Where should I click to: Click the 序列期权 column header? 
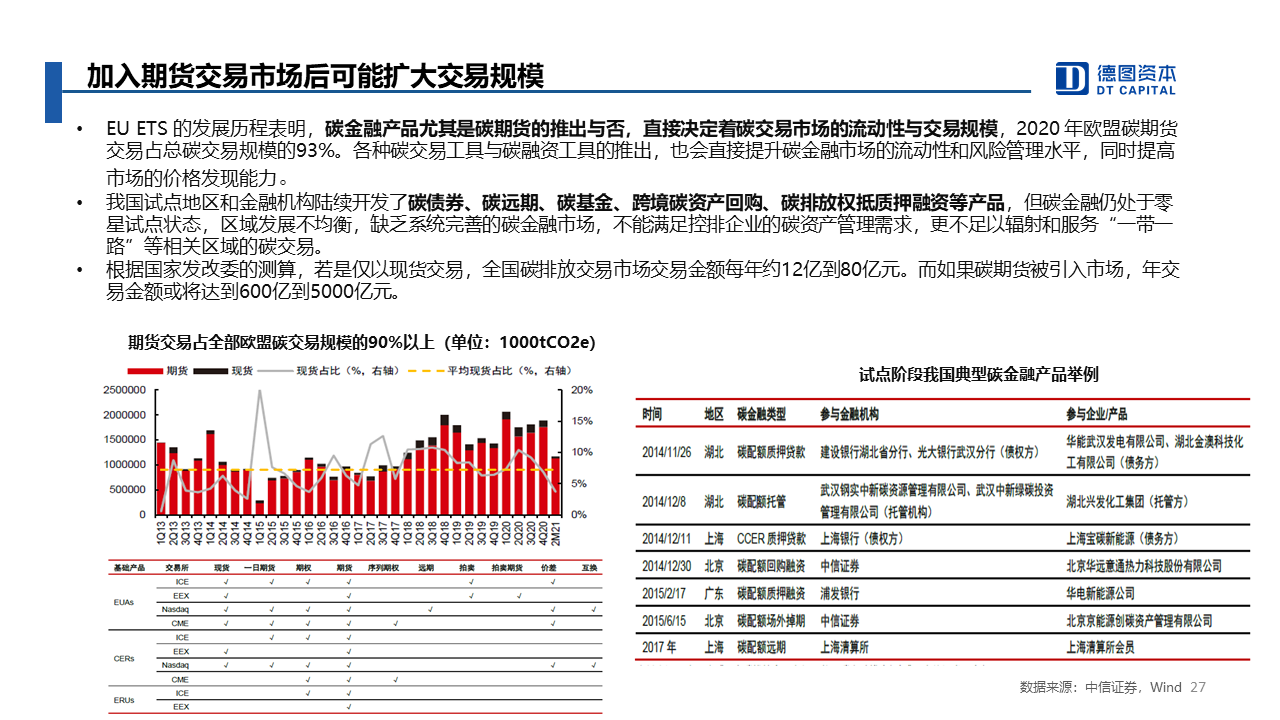[x=385, y=567]
